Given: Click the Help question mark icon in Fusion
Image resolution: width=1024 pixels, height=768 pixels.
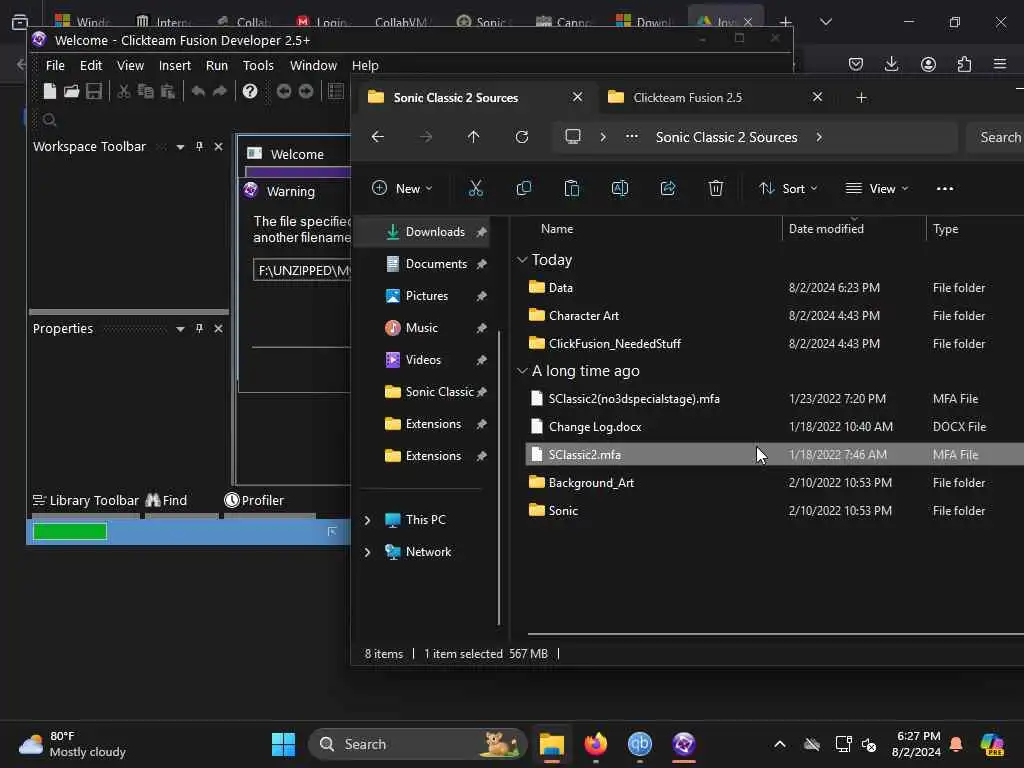Looking at the screenshot, I should coord(249,91).
